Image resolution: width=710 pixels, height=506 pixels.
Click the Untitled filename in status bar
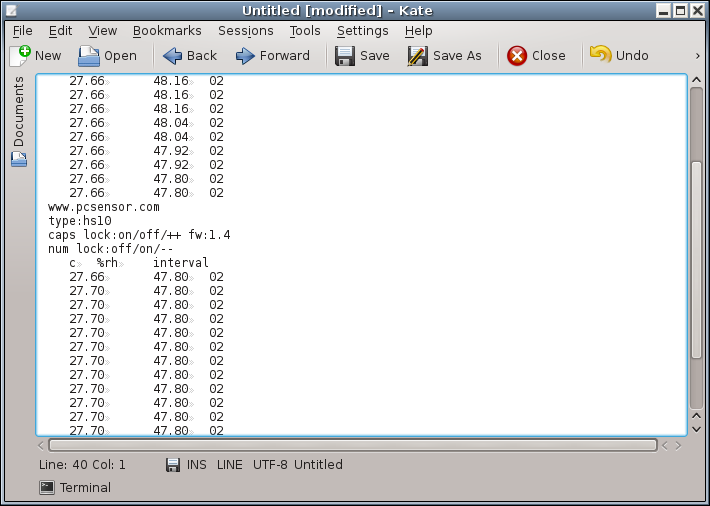tap(318, 465)
